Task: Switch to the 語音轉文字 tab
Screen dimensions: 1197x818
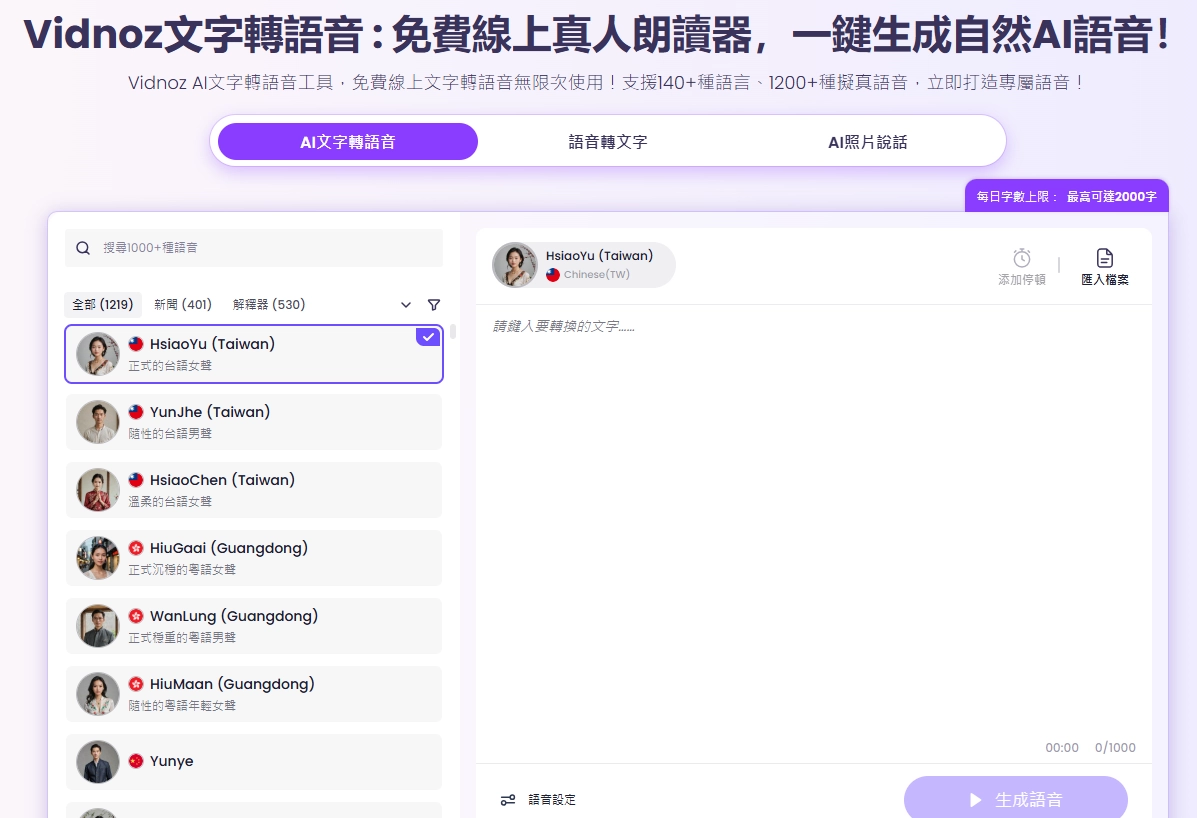Action: point(608,142)
